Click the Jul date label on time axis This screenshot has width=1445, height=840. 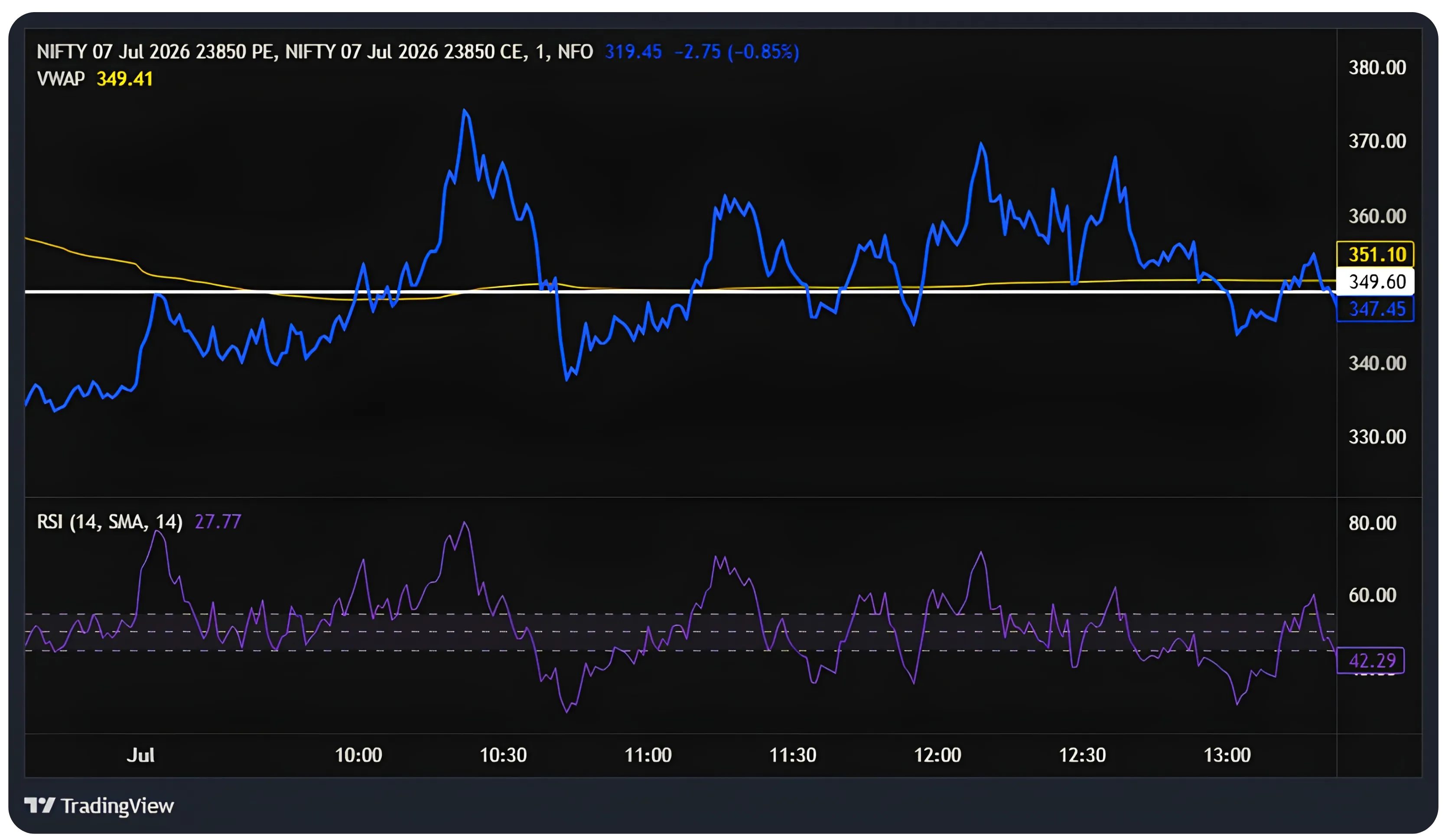(x=140, y=755)
